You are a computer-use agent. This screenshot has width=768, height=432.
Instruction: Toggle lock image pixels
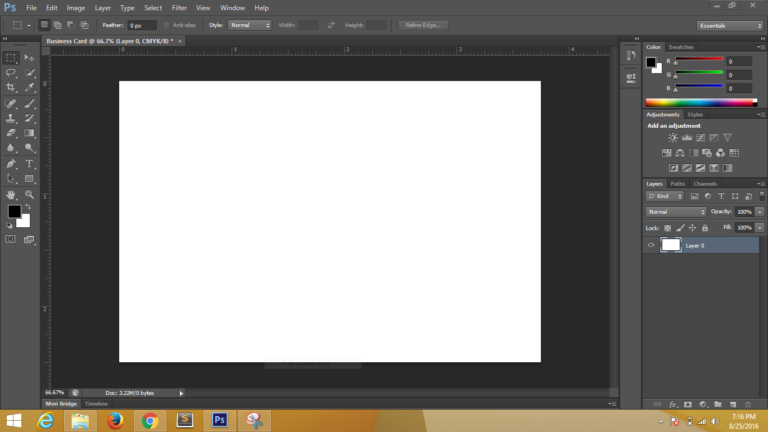(680, 228)
